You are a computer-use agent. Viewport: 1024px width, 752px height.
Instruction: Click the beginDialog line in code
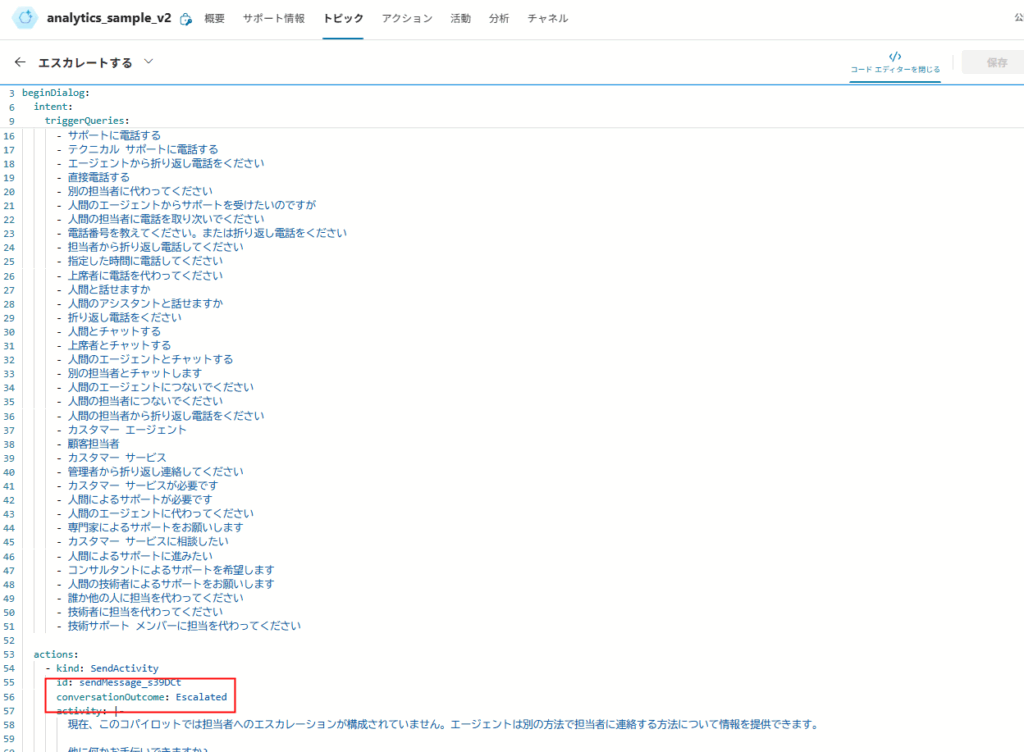click(56, 93)
